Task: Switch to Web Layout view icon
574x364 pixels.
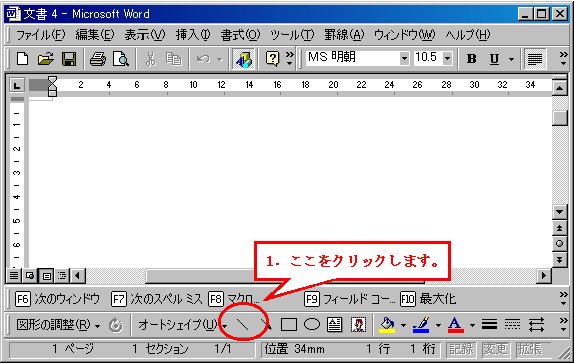Action: click(x=30, y=275)
